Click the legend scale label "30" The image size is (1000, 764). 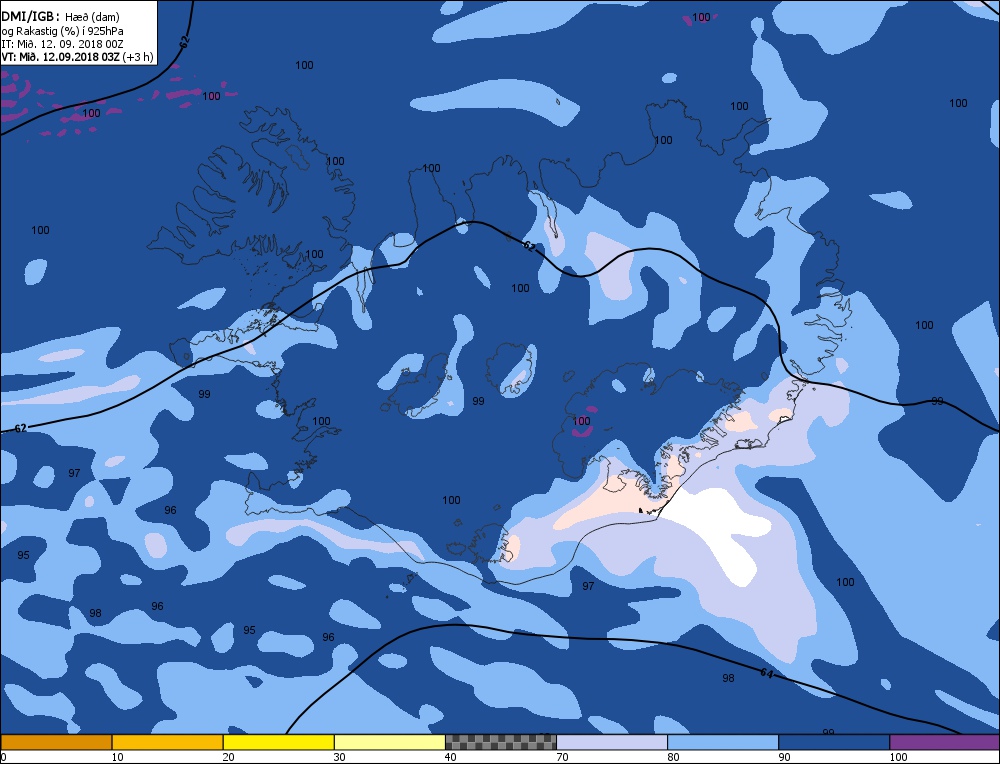tap(339, 757)
